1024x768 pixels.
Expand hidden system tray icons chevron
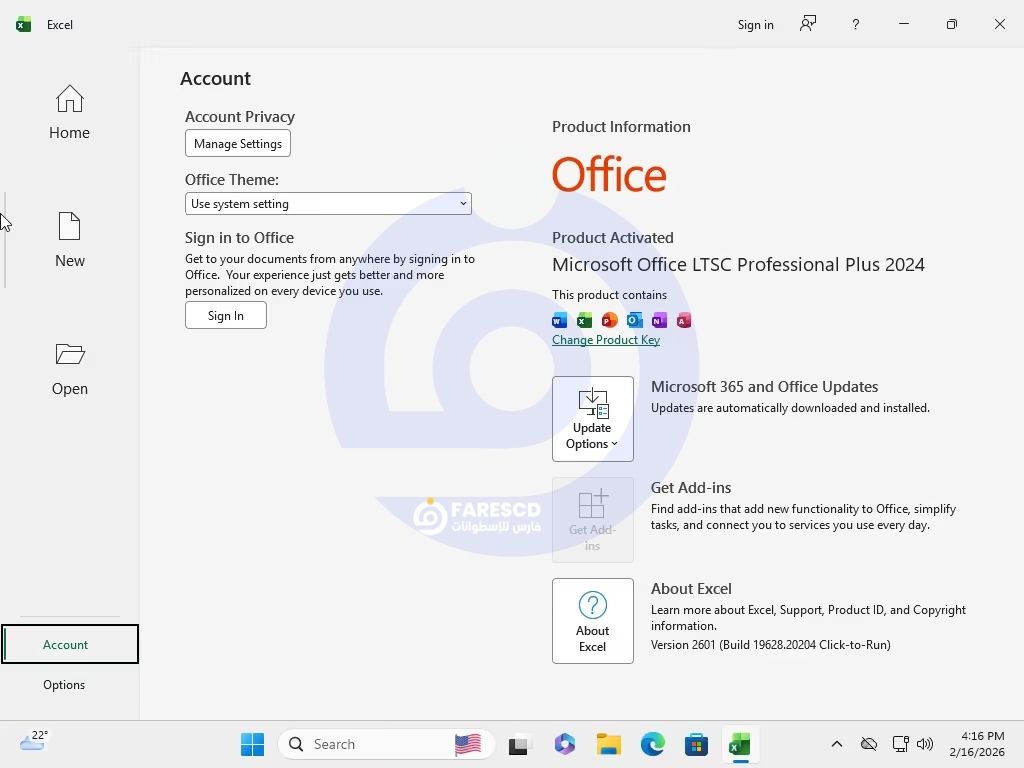pos(837,744)
